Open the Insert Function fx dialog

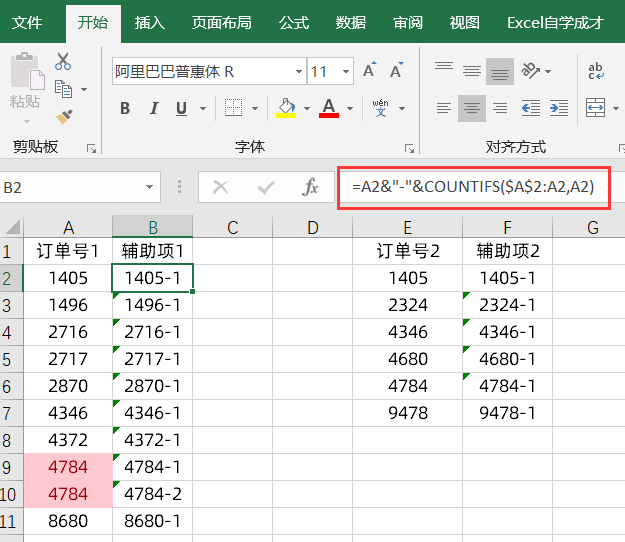[x=310, y=187]
